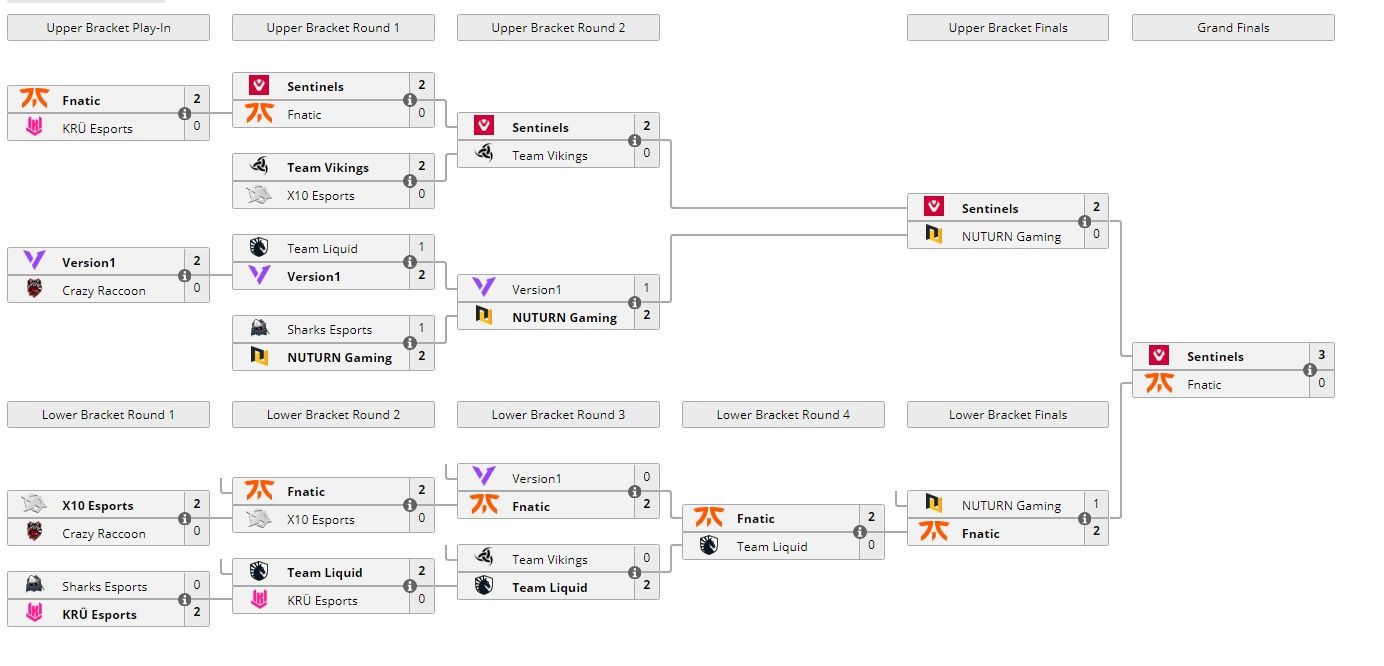Expand details for Sentinels versus Team Vikings

(633, 141)
